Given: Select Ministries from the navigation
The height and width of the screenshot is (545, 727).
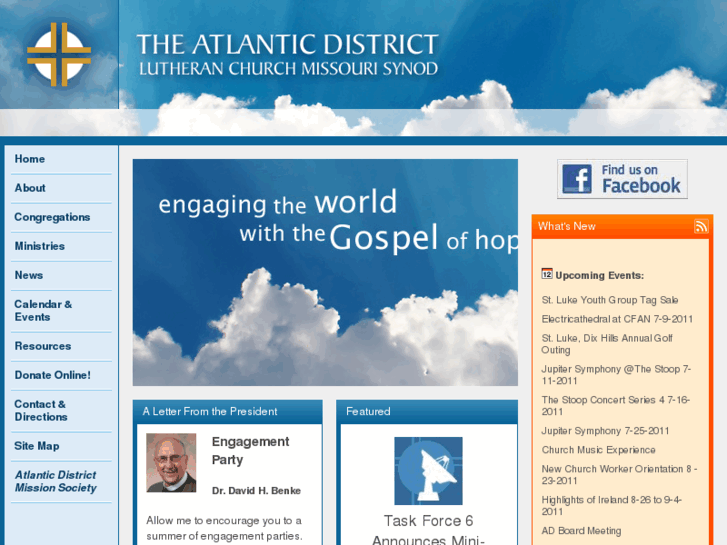Looking at the screenshot, I should click(x=39, y=246).
